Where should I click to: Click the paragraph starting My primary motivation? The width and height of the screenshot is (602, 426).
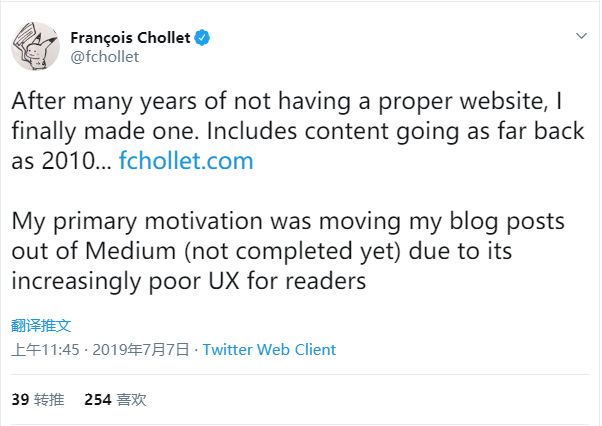click(x=288, y=251)
